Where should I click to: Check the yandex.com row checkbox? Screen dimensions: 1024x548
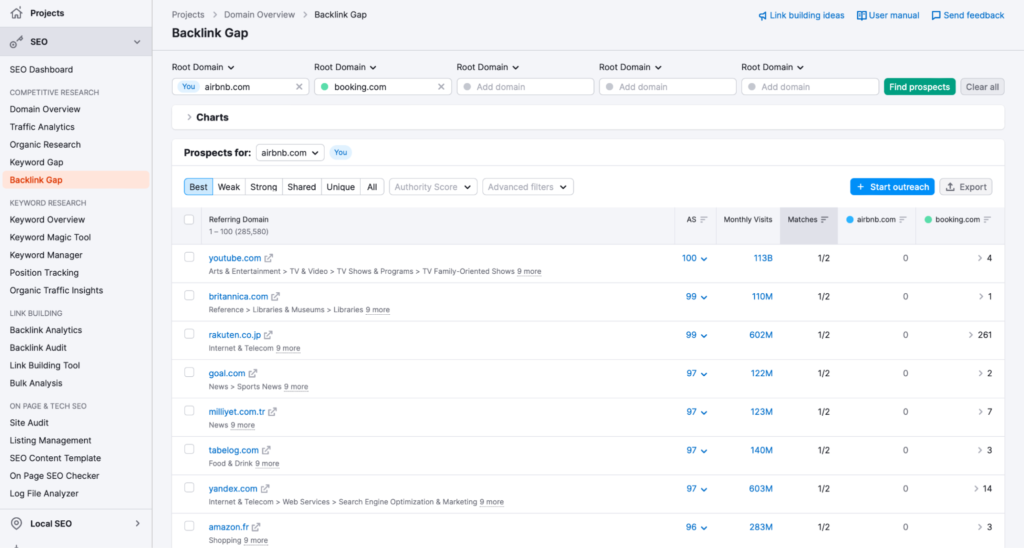coord(189,488)
